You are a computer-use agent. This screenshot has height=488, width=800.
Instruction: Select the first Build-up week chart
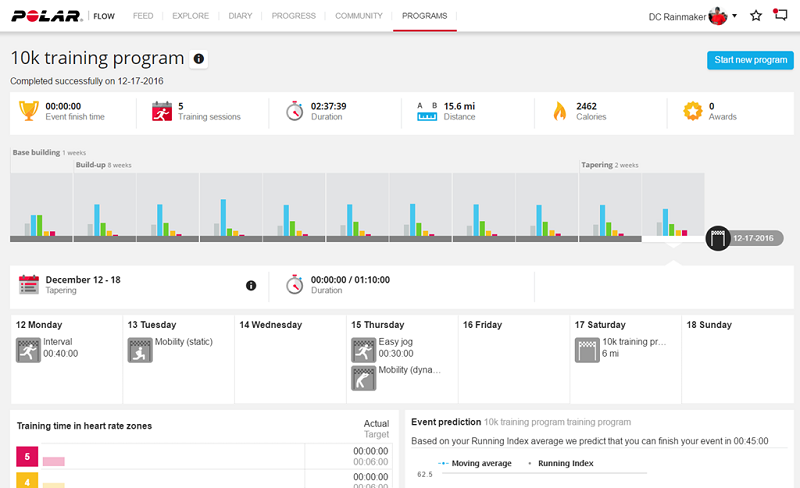point(105,207)
